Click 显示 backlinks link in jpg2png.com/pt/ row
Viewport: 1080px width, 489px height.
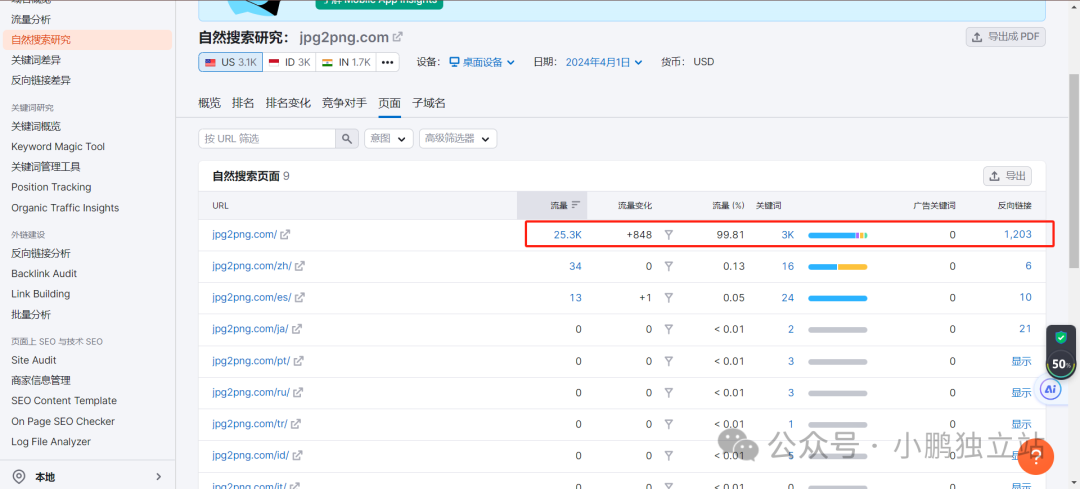pyautogui.click(x=1021, y=361)
